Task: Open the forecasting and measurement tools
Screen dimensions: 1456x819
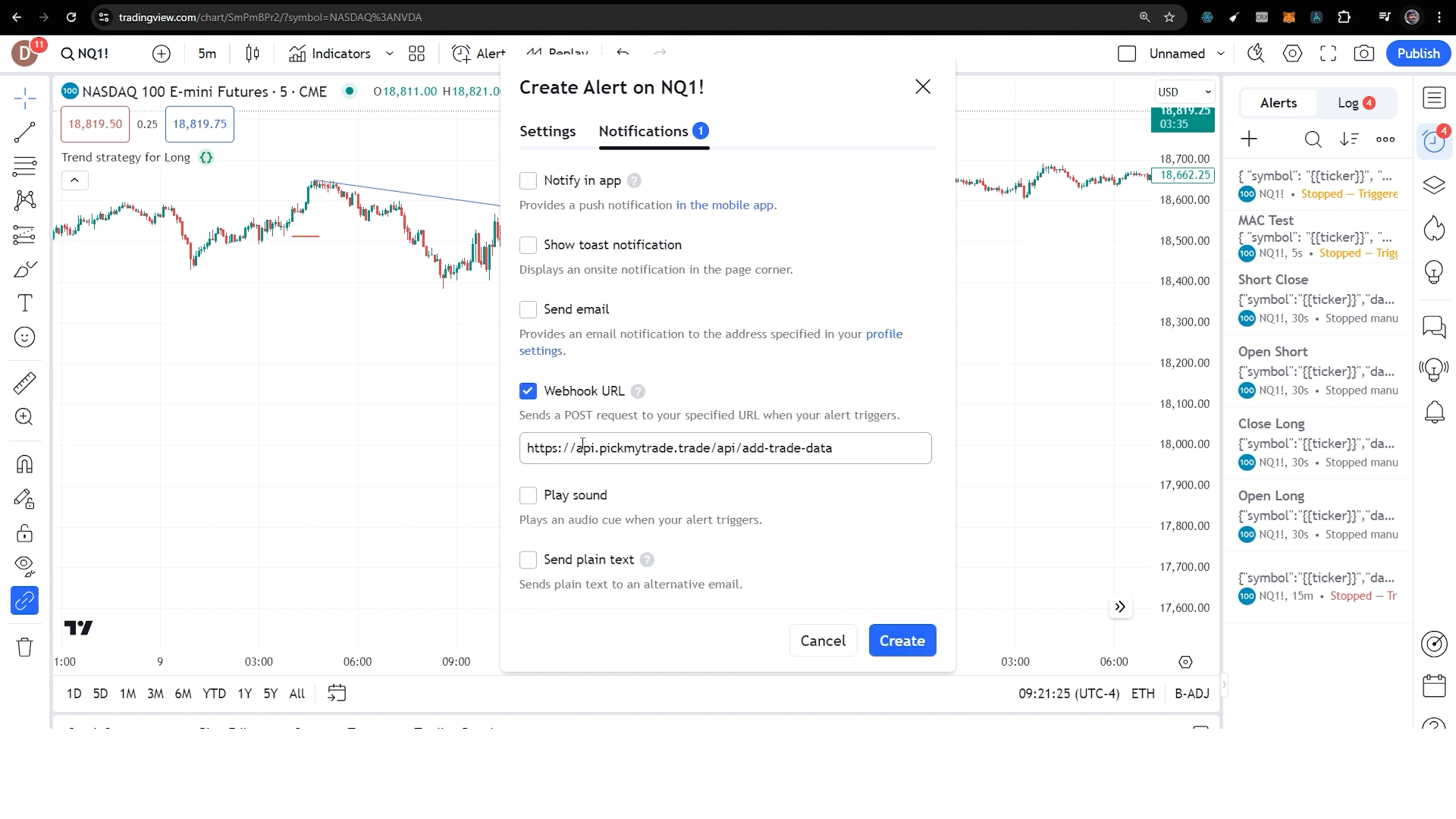Action: point(25,235)
